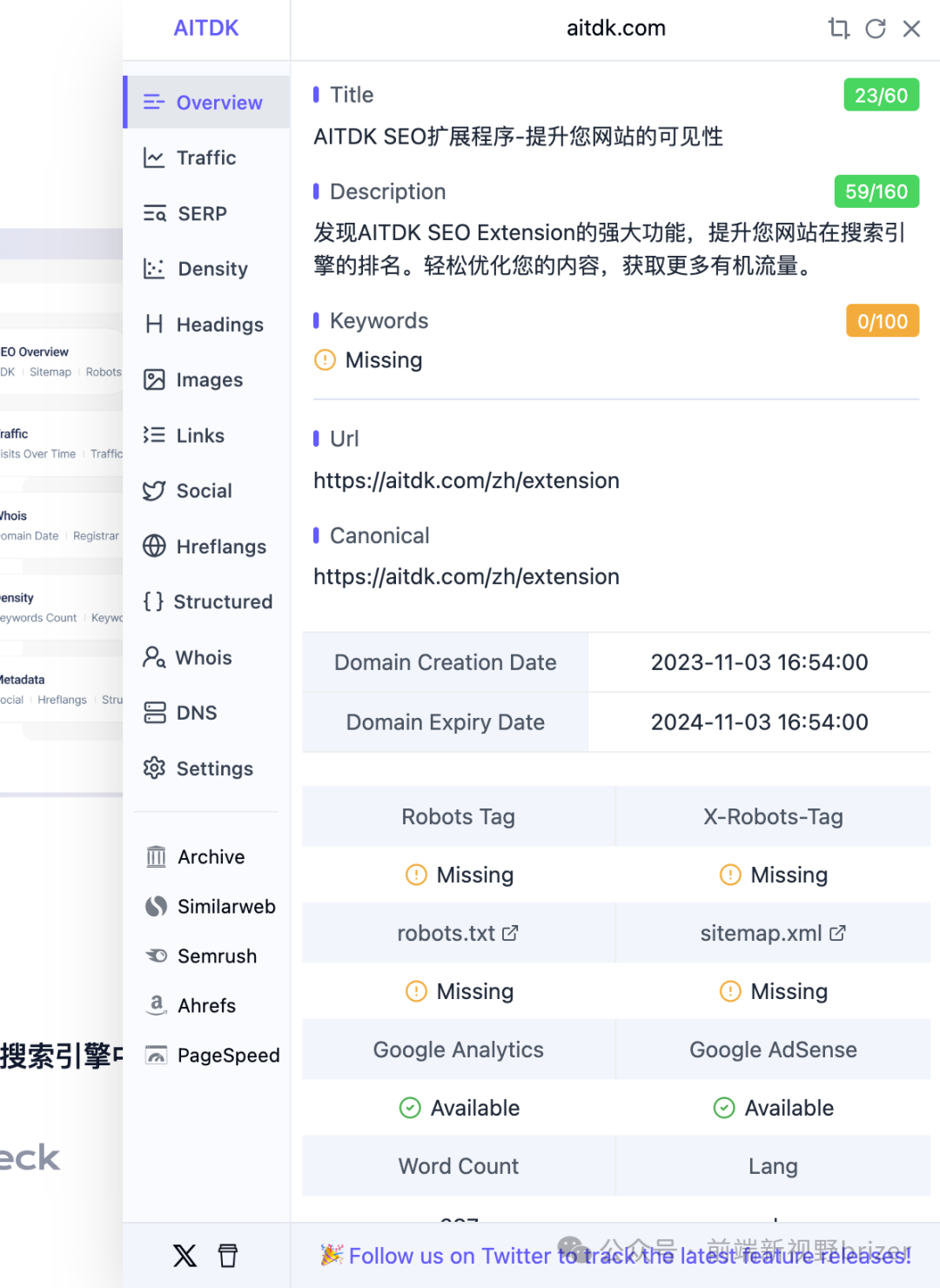Image resolution: width=940 pixels, height=1288 pixels.
Task: Click the 23/60 title length badge
Action: pos(881,95)
